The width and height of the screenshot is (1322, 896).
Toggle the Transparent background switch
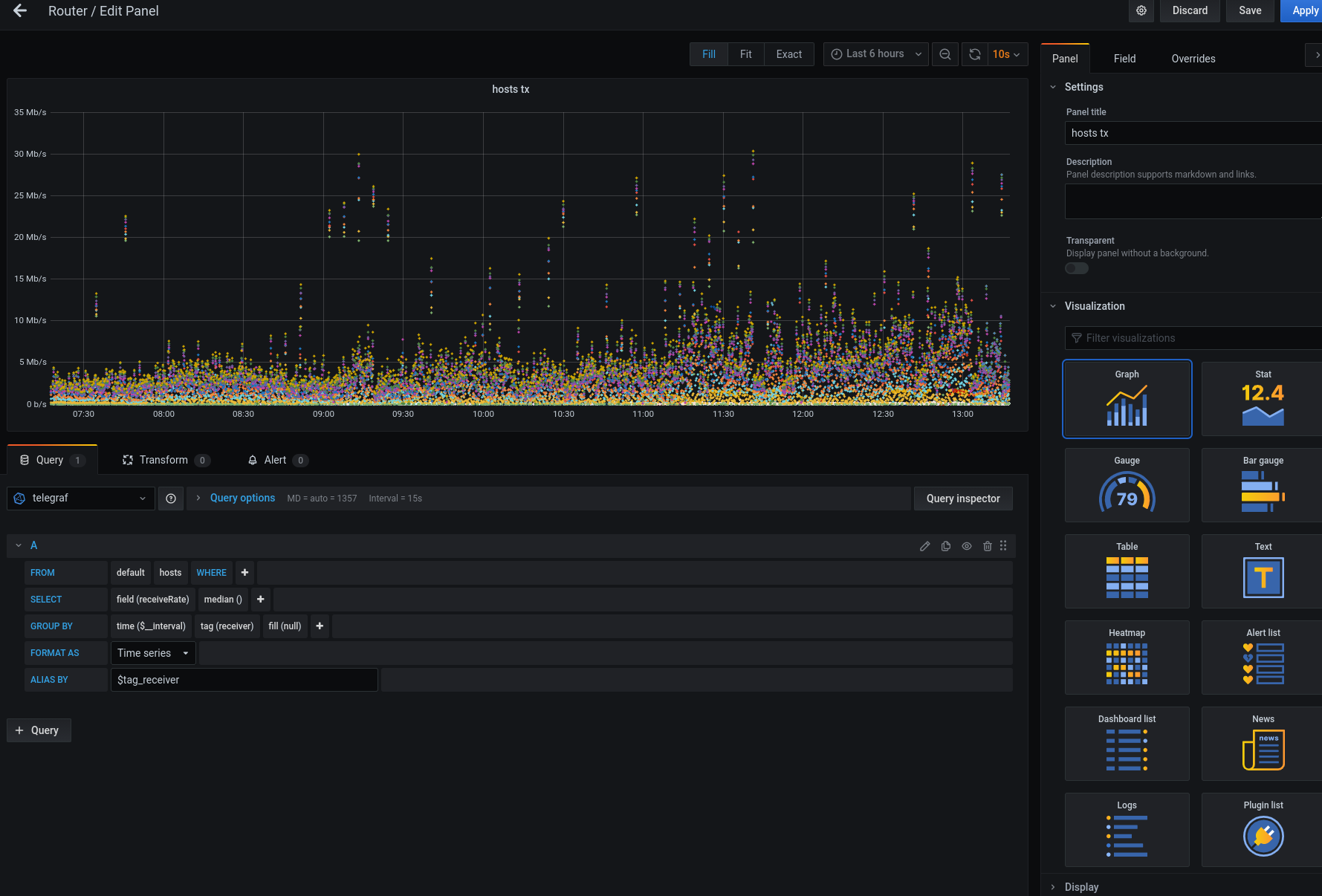pyautogui.click(x=1077, y=268)
